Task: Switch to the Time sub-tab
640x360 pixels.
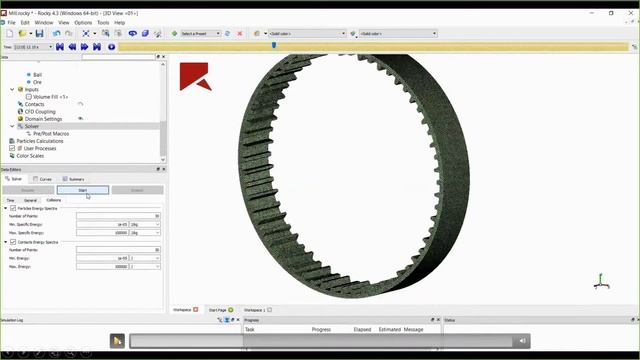Action: click(x=11, y=200)
